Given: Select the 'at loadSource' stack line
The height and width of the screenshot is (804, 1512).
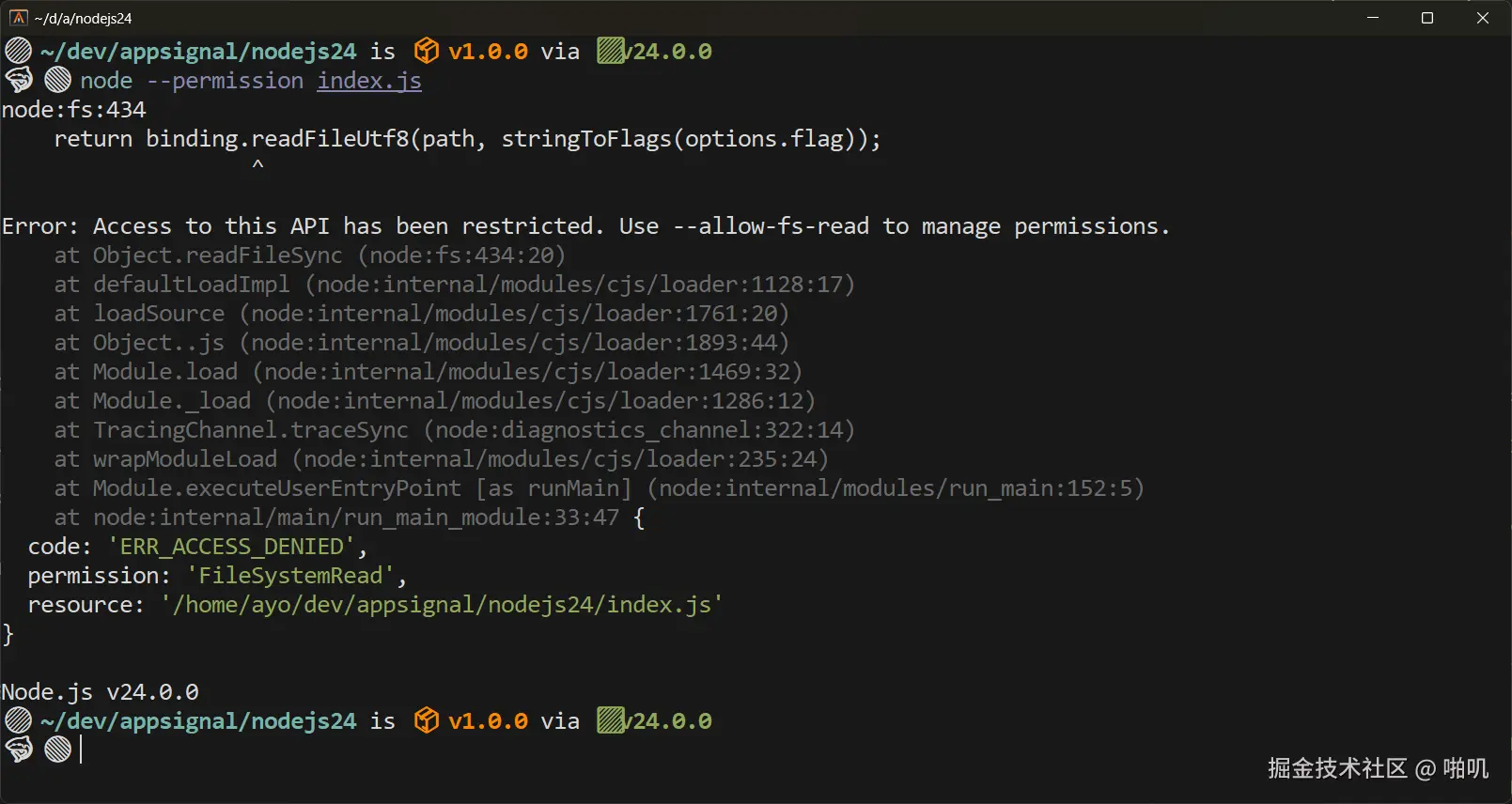Looking at the screenshot, I should pyautogui.click(x=422, y=314).
